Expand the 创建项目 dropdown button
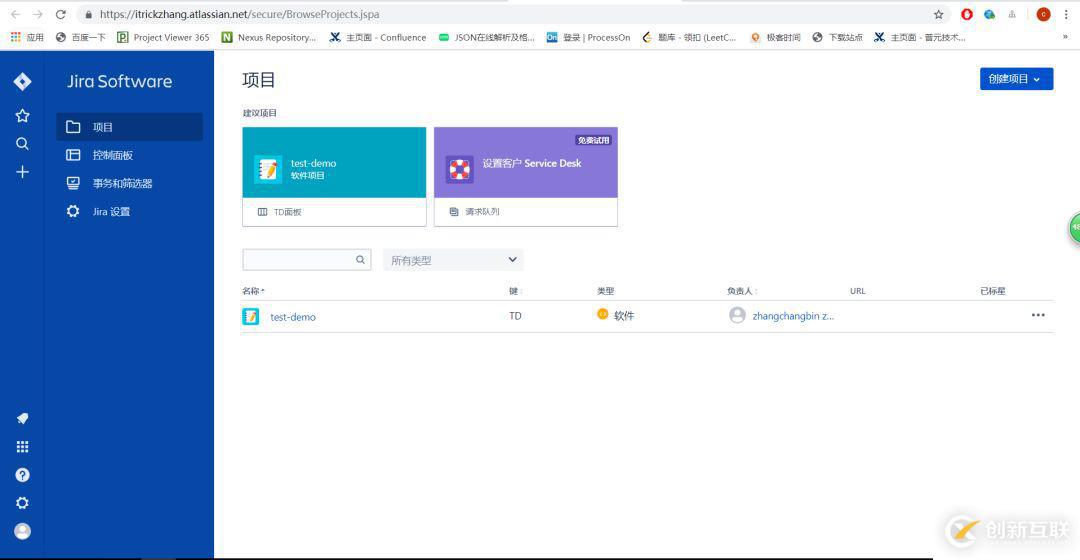This screenshot has width=1080, height=560. click(1016, 79)
